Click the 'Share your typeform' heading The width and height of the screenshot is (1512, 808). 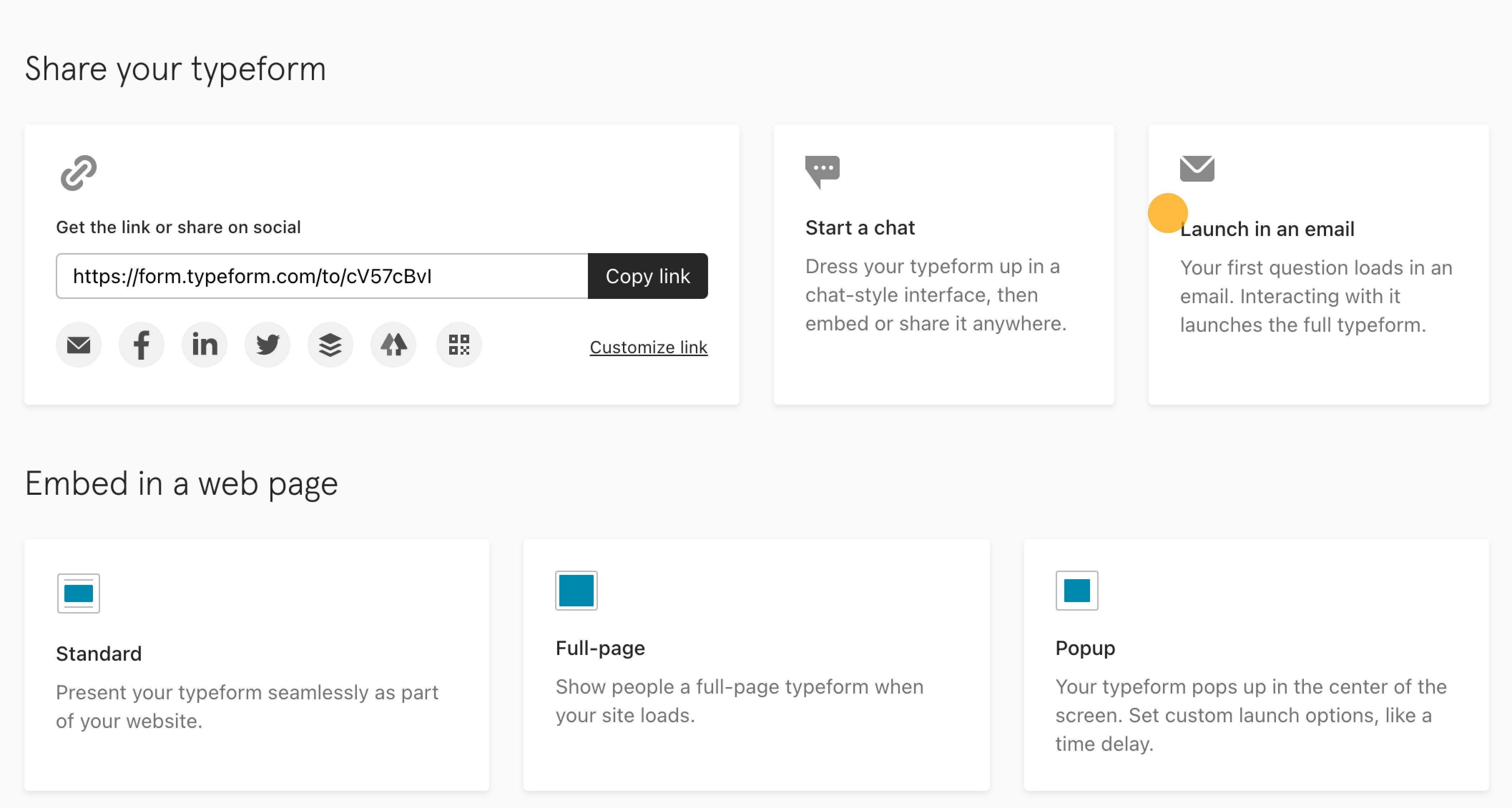(175, 69)
